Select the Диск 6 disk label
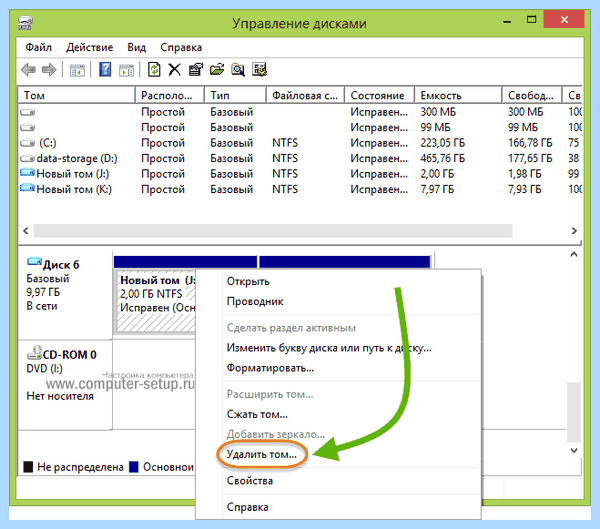Screen dimensions: 600x529 tap(65, 293)
